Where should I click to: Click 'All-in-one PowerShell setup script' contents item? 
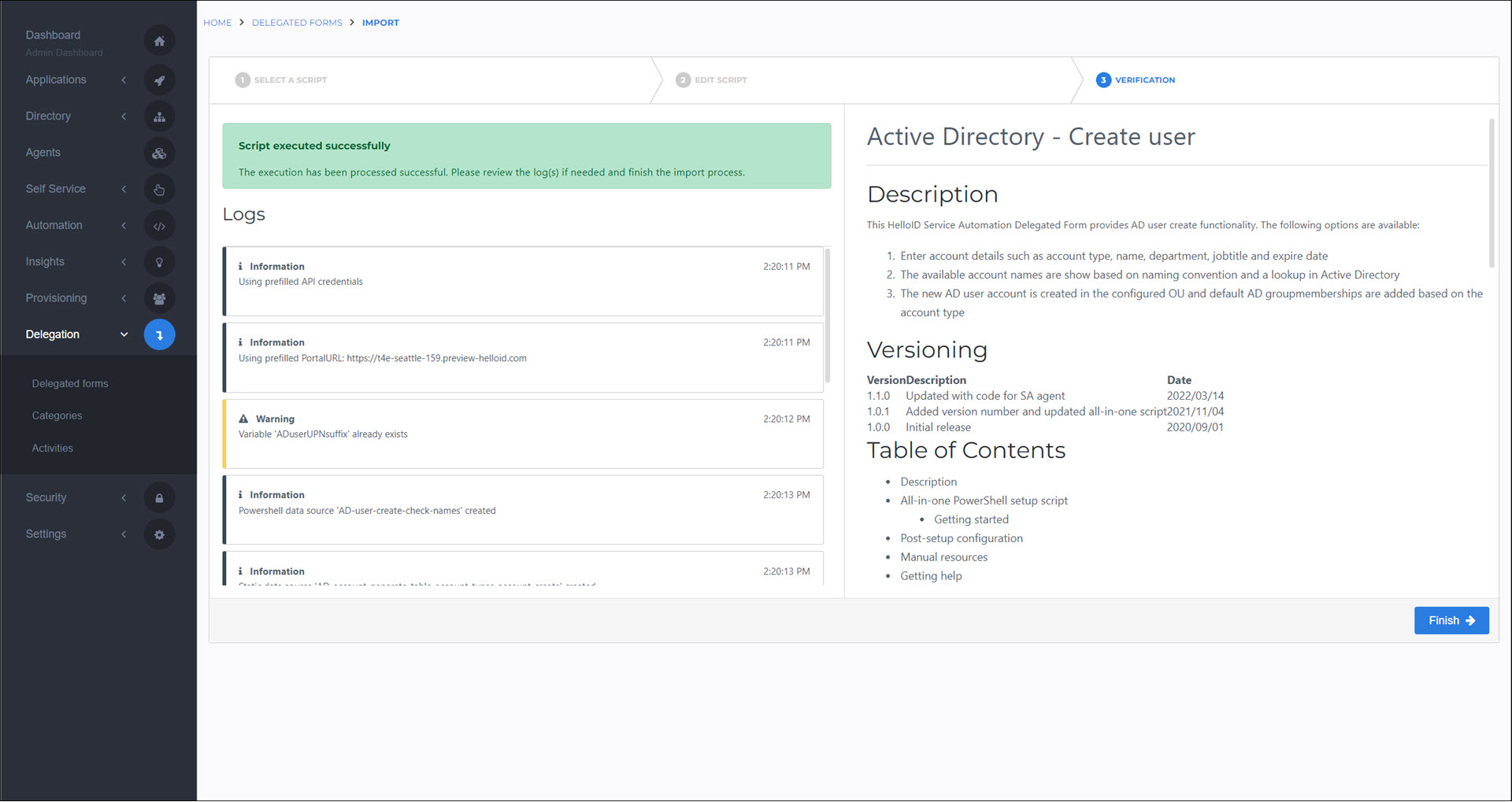(x=984, y=501)
